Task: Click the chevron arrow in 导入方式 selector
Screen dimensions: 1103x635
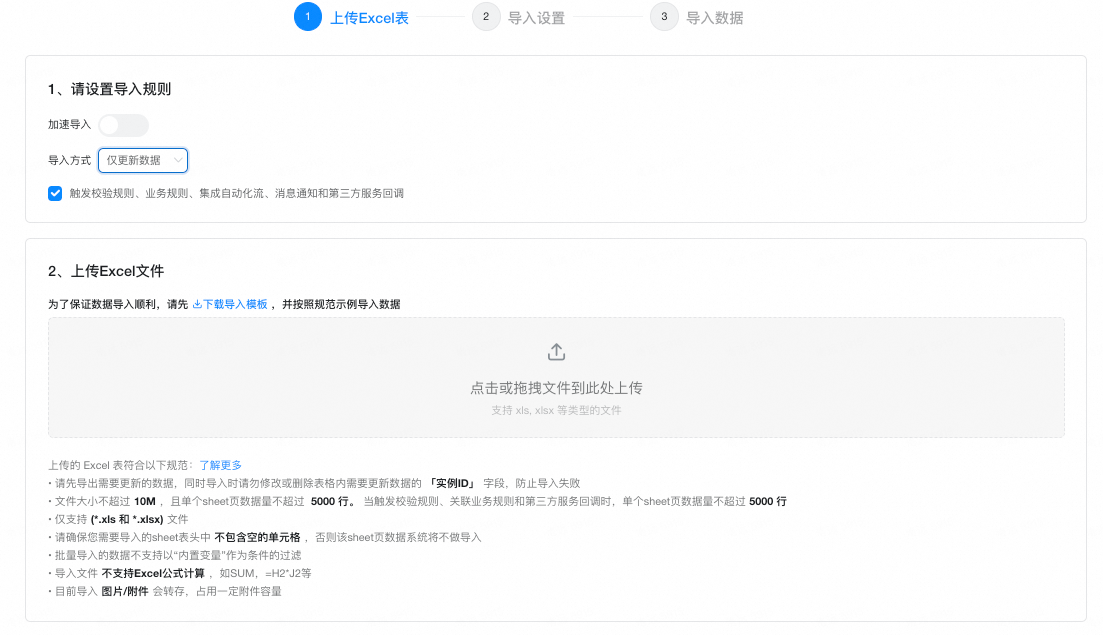Action: tap(178, 160)
